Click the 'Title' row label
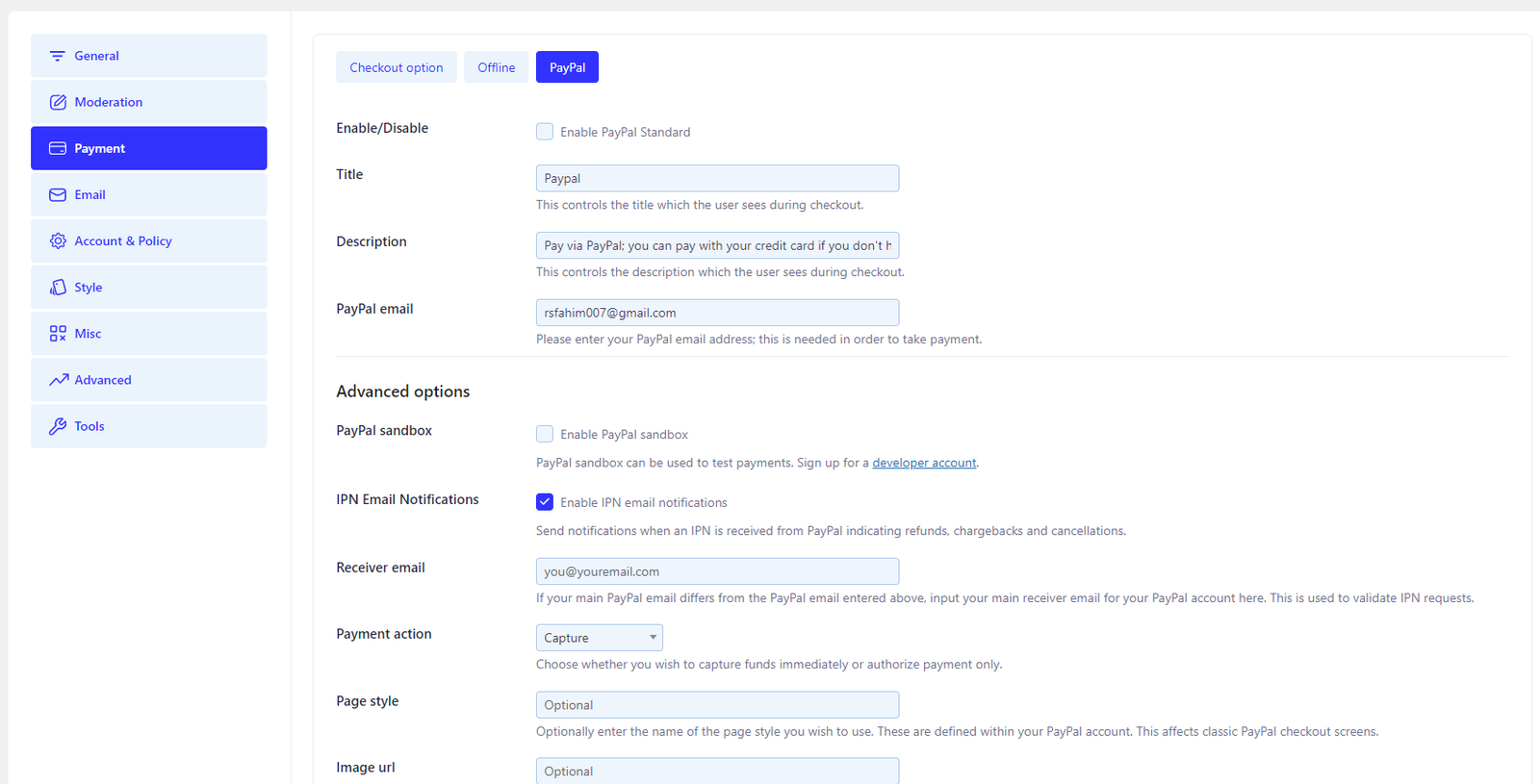 pos(349,174)
